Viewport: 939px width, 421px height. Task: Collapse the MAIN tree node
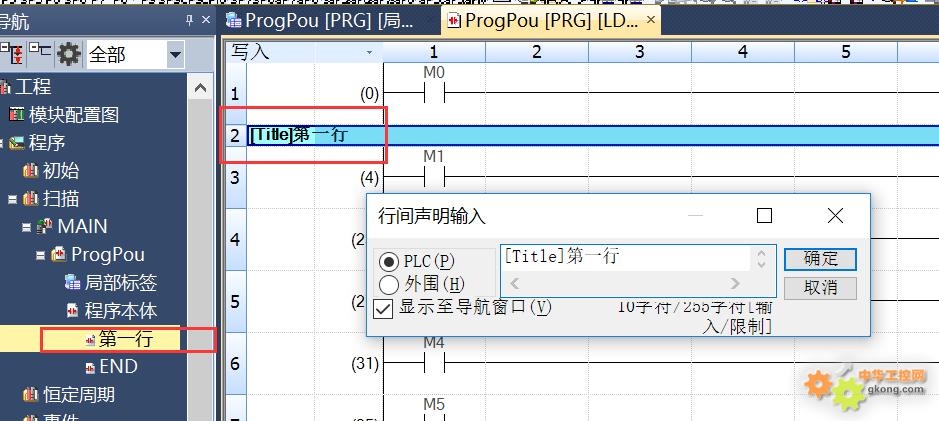pyautogui.click(x=26, y=227)
